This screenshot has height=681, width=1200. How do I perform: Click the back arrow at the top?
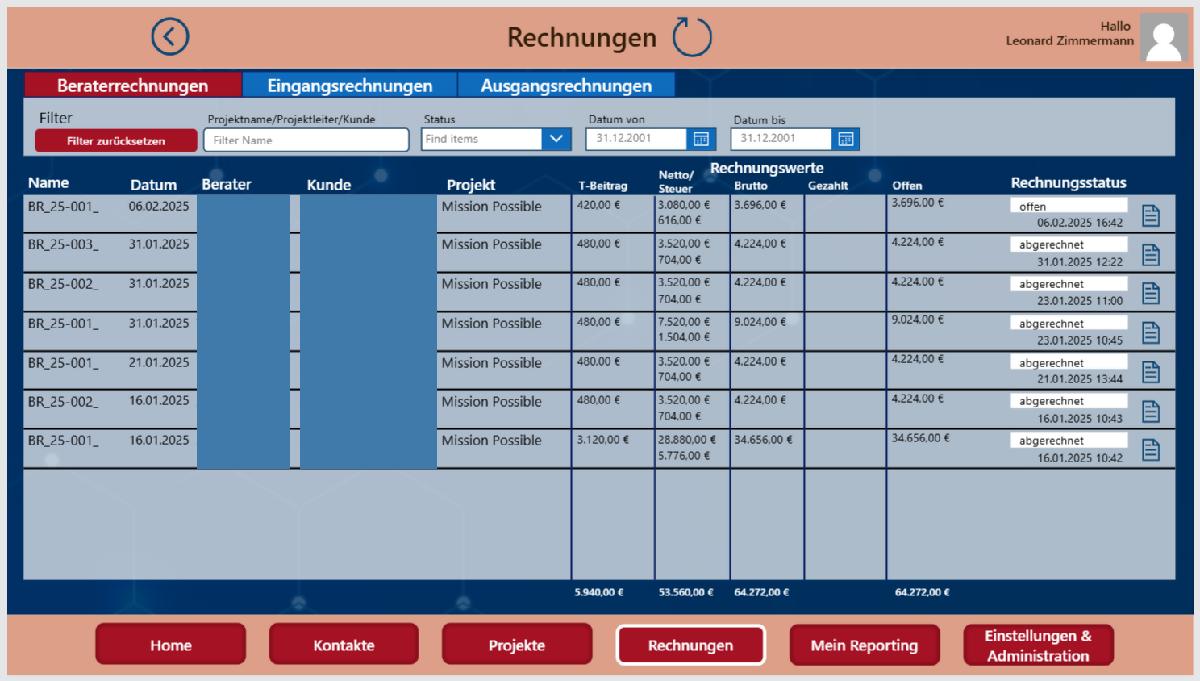pyautogui.click(x=170, y=36)
